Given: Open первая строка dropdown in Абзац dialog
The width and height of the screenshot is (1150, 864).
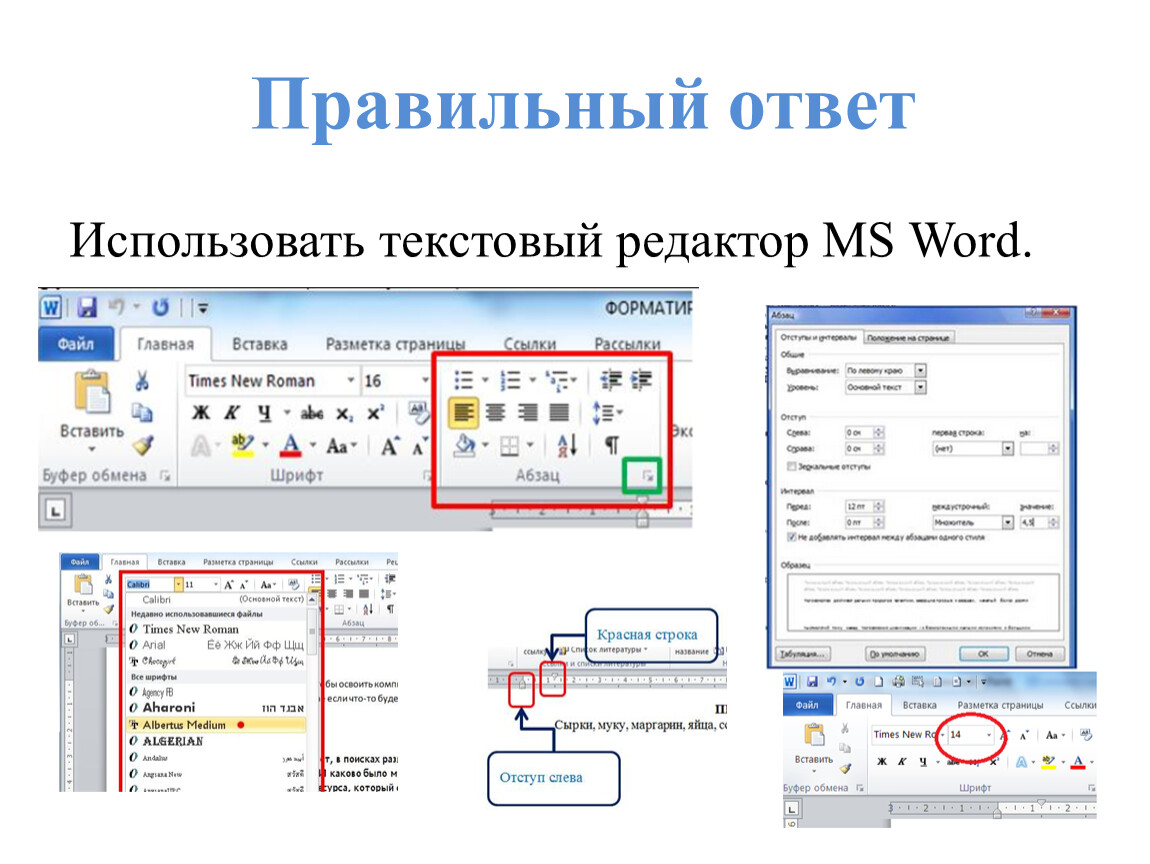Looking at the screenshot, I should click(x=1008, y=448).
